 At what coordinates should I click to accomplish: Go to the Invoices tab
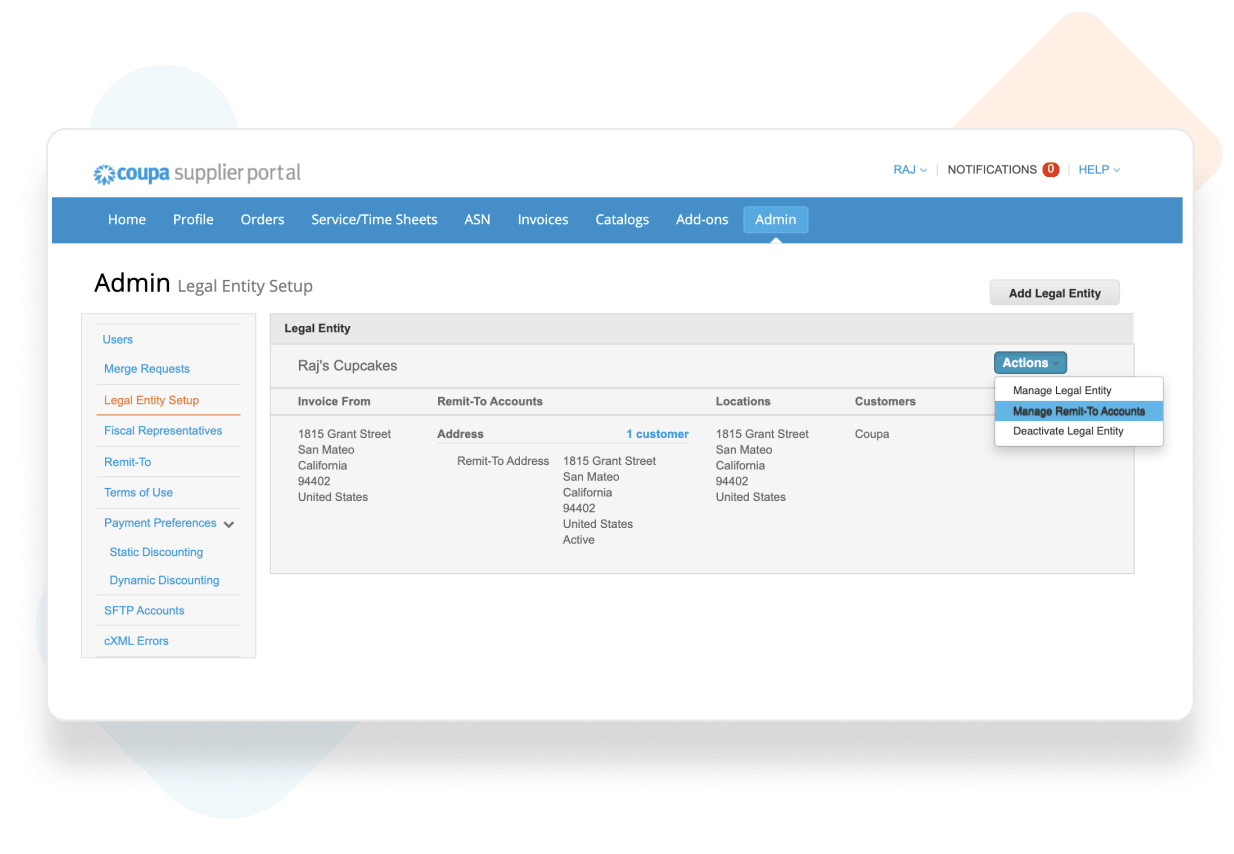click(x=543, y=220)
